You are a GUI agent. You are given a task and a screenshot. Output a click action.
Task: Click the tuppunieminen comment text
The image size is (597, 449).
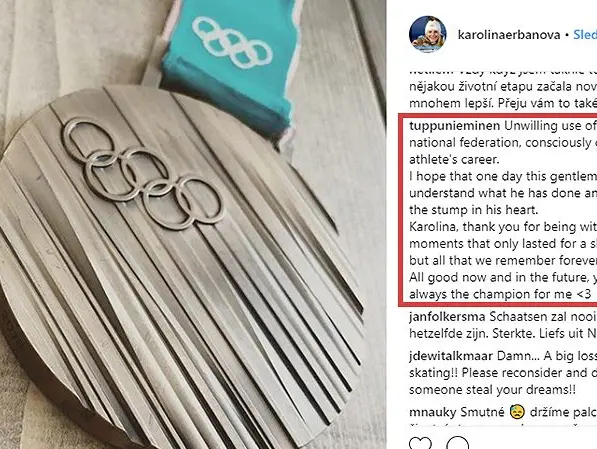(x=503, y=210)
